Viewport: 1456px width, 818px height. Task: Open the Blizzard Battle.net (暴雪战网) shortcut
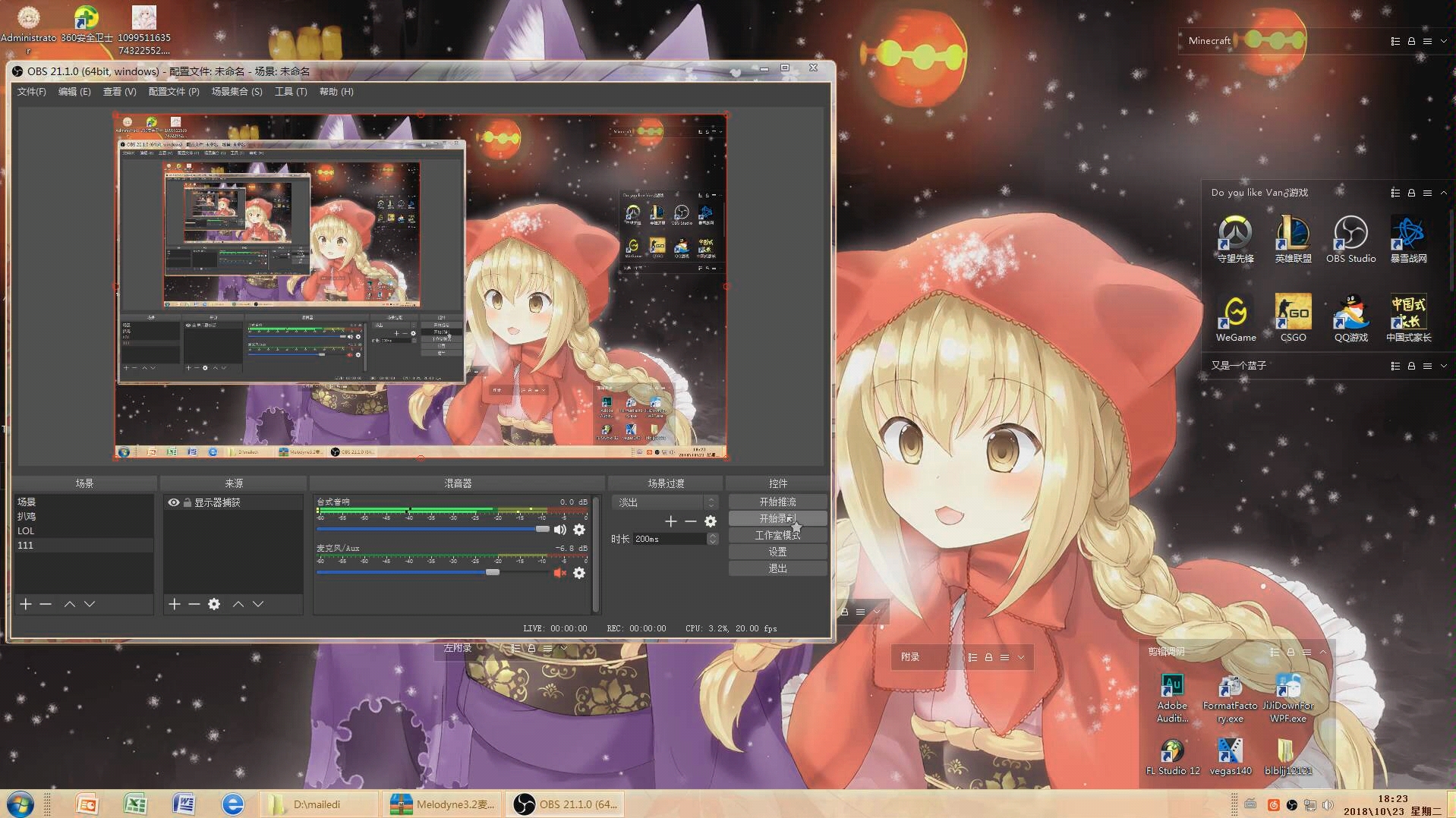1408,239
